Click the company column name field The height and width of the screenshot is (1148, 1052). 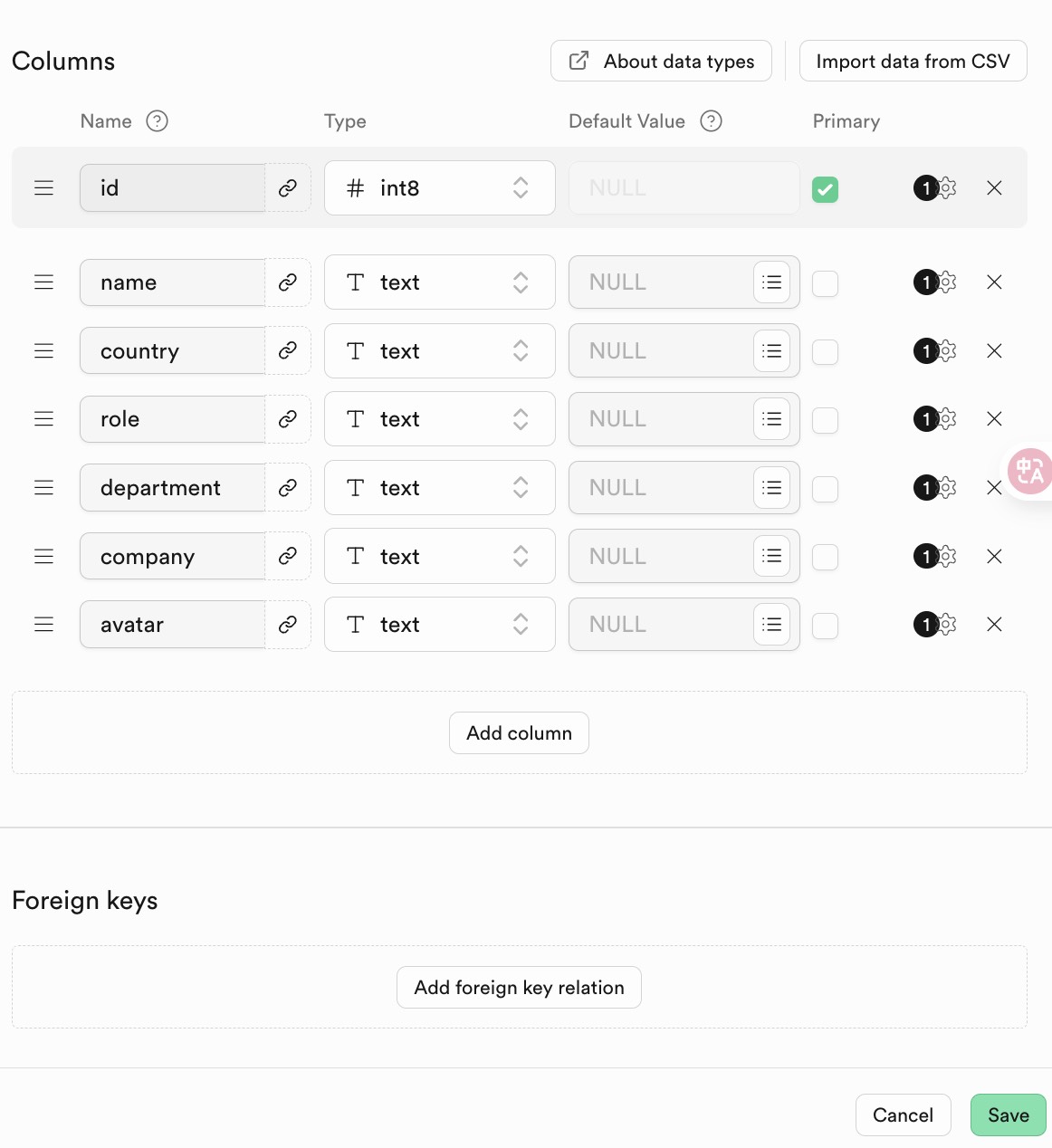tap(172, 556)
